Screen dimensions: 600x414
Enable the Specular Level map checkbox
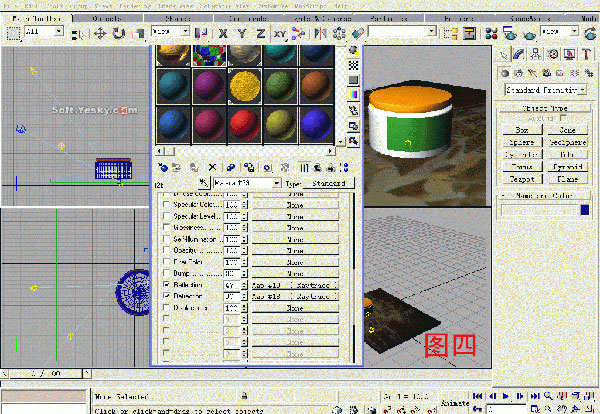(166, 216)
